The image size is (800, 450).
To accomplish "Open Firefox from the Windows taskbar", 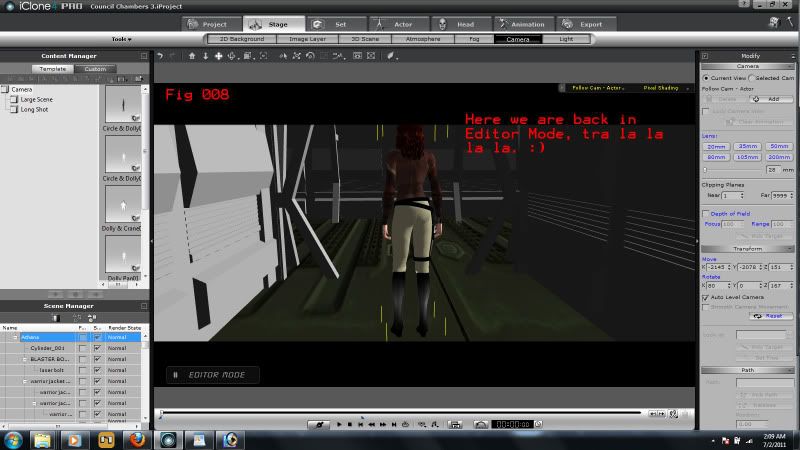I will [x=137, y=440].
